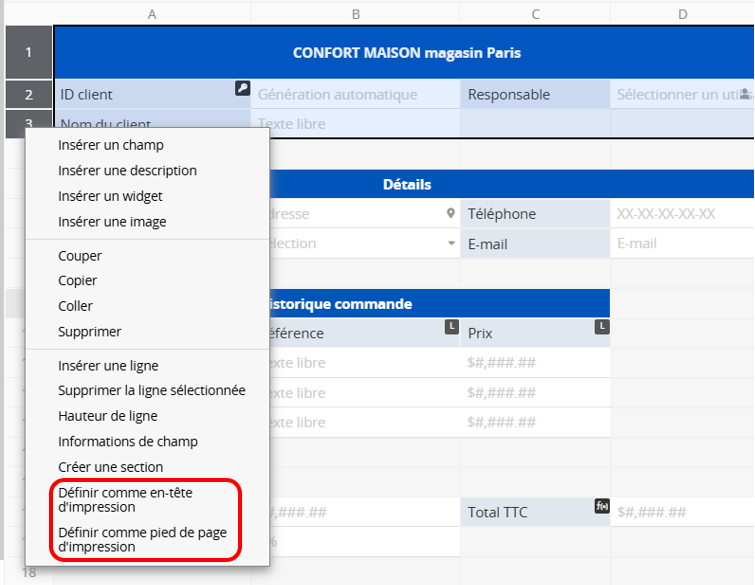Select 'Insérer une image' menu entry

(x=112, y=222)
